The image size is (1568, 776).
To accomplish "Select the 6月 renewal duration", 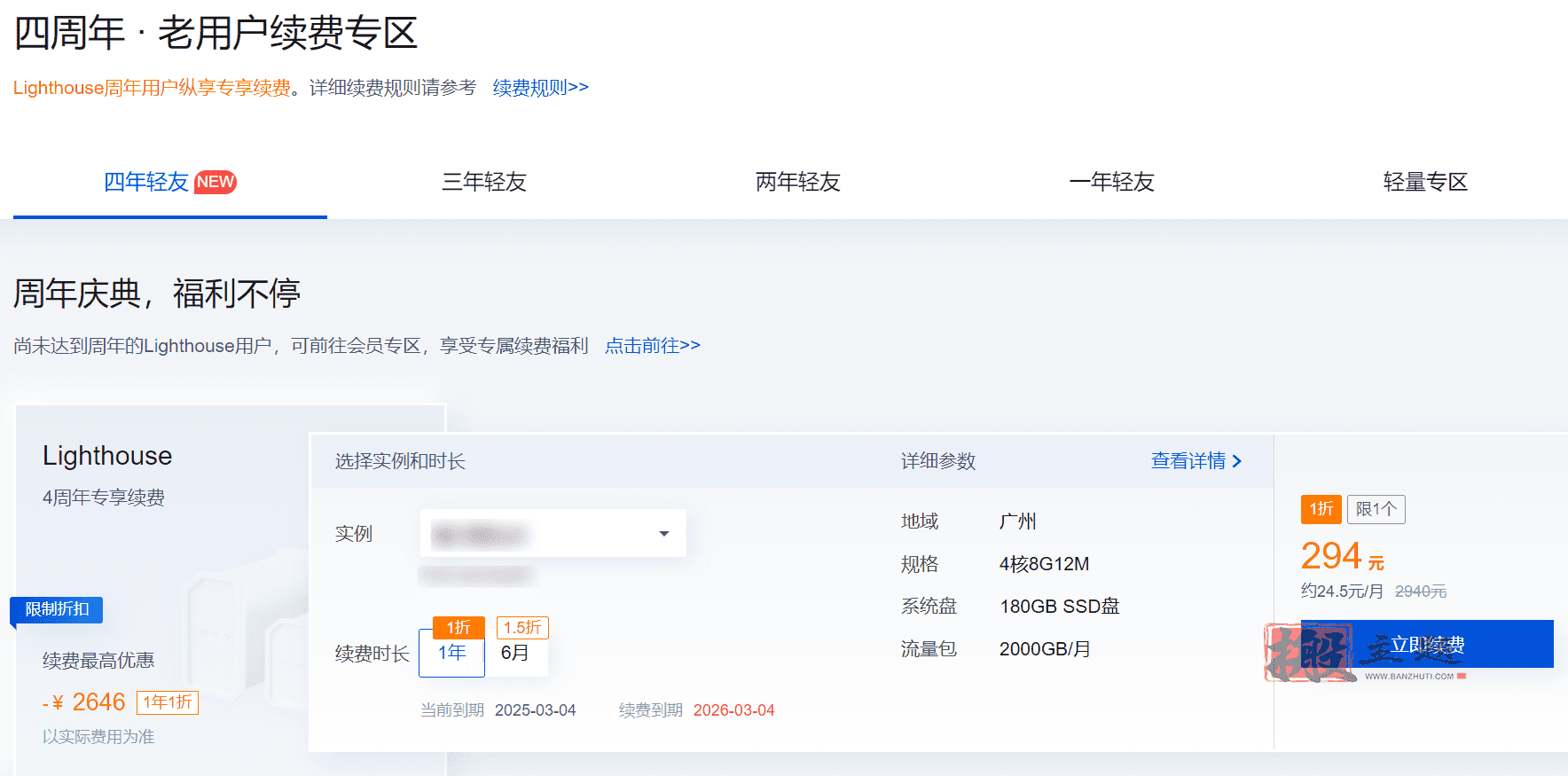I will [x=516, y=653].
